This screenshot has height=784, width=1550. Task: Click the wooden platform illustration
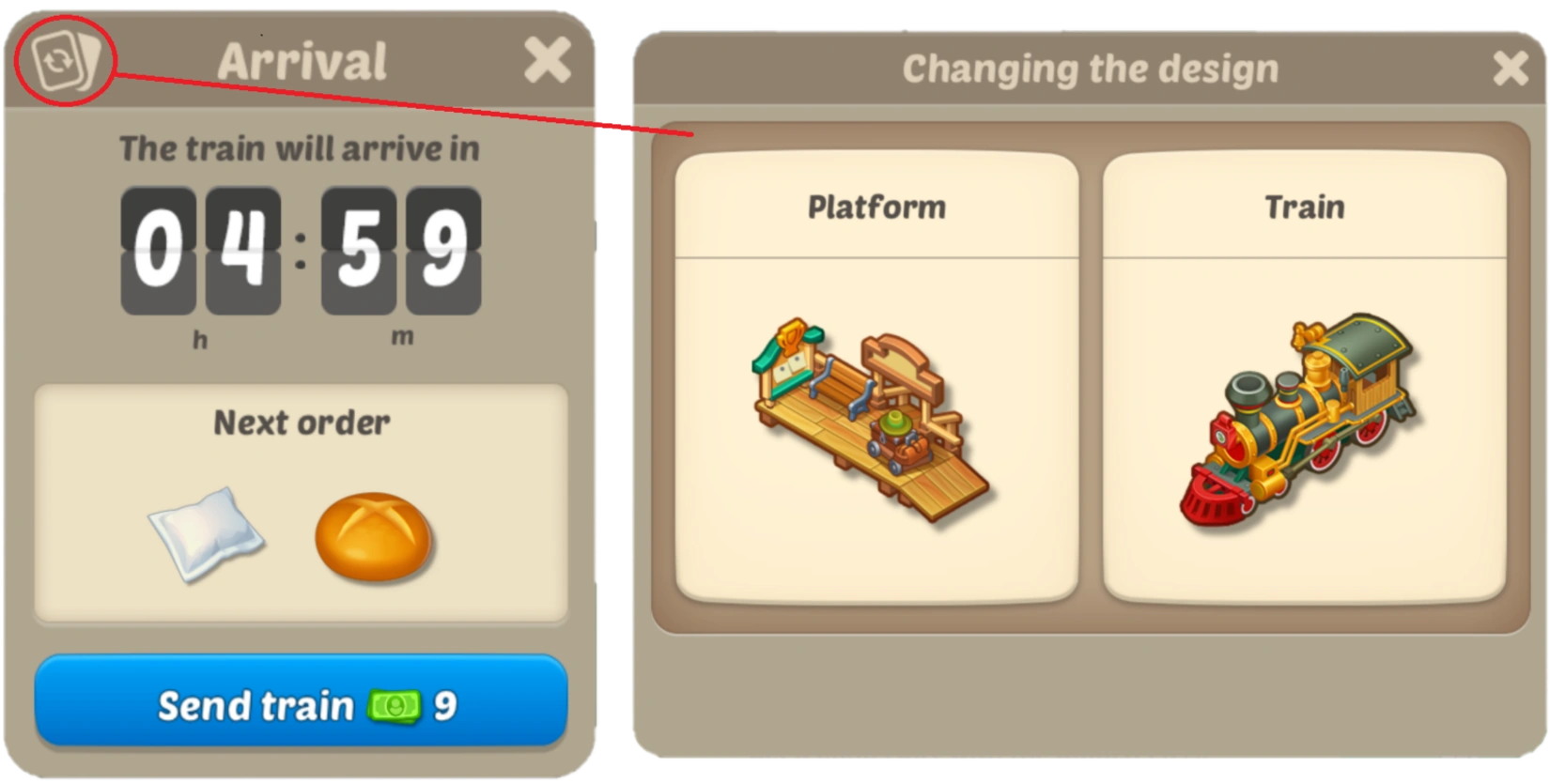869,420
